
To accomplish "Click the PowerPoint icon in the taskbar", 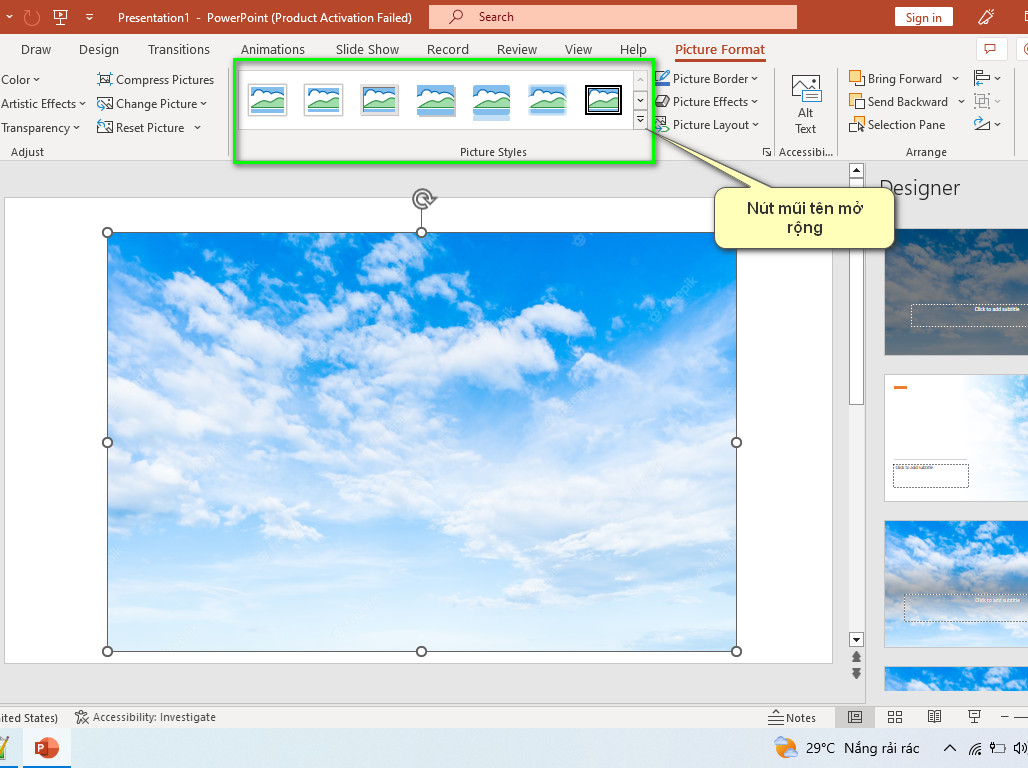I will 47,748.
